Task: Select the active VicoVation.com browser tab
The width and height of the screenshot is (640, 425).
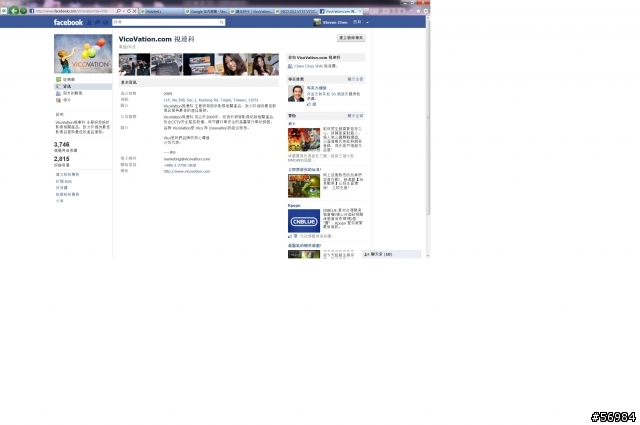Action: pyautogui.click(x=338, y=11)
